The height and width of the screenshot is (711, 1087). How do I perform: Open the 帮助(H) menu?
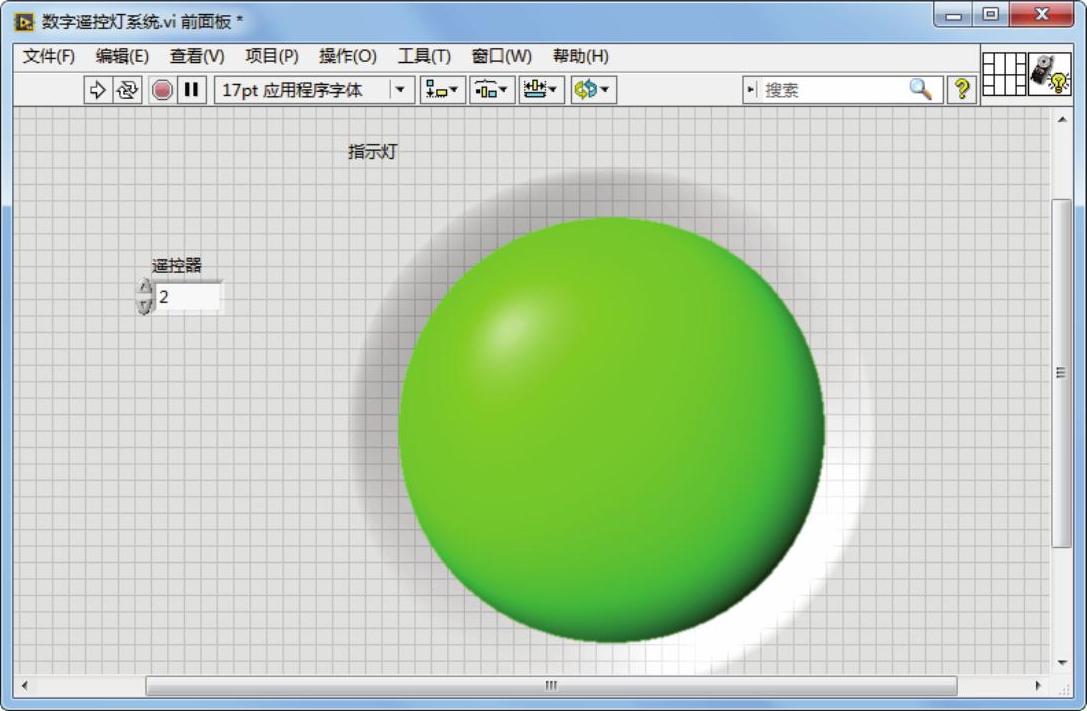coord(580,56)
